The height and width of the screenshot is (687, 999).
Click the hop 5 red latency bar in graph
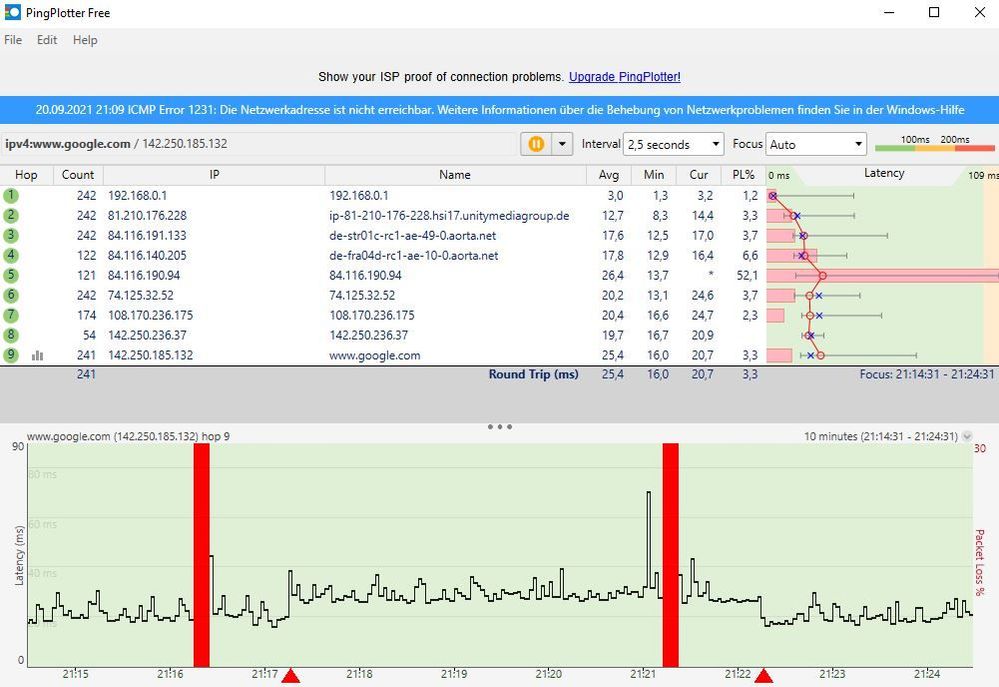tap(882, 275)
